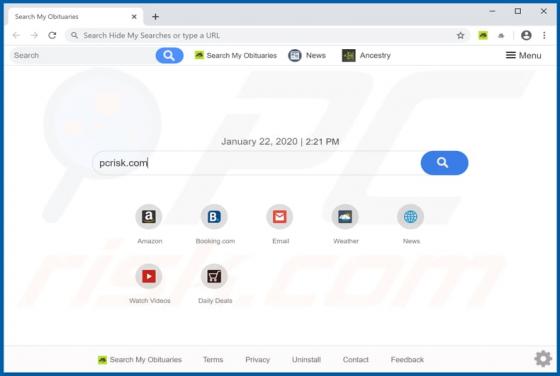
Task: Click the main search box containing pcrisk.com
Action: pyautogui.click(x=256, y=163)
